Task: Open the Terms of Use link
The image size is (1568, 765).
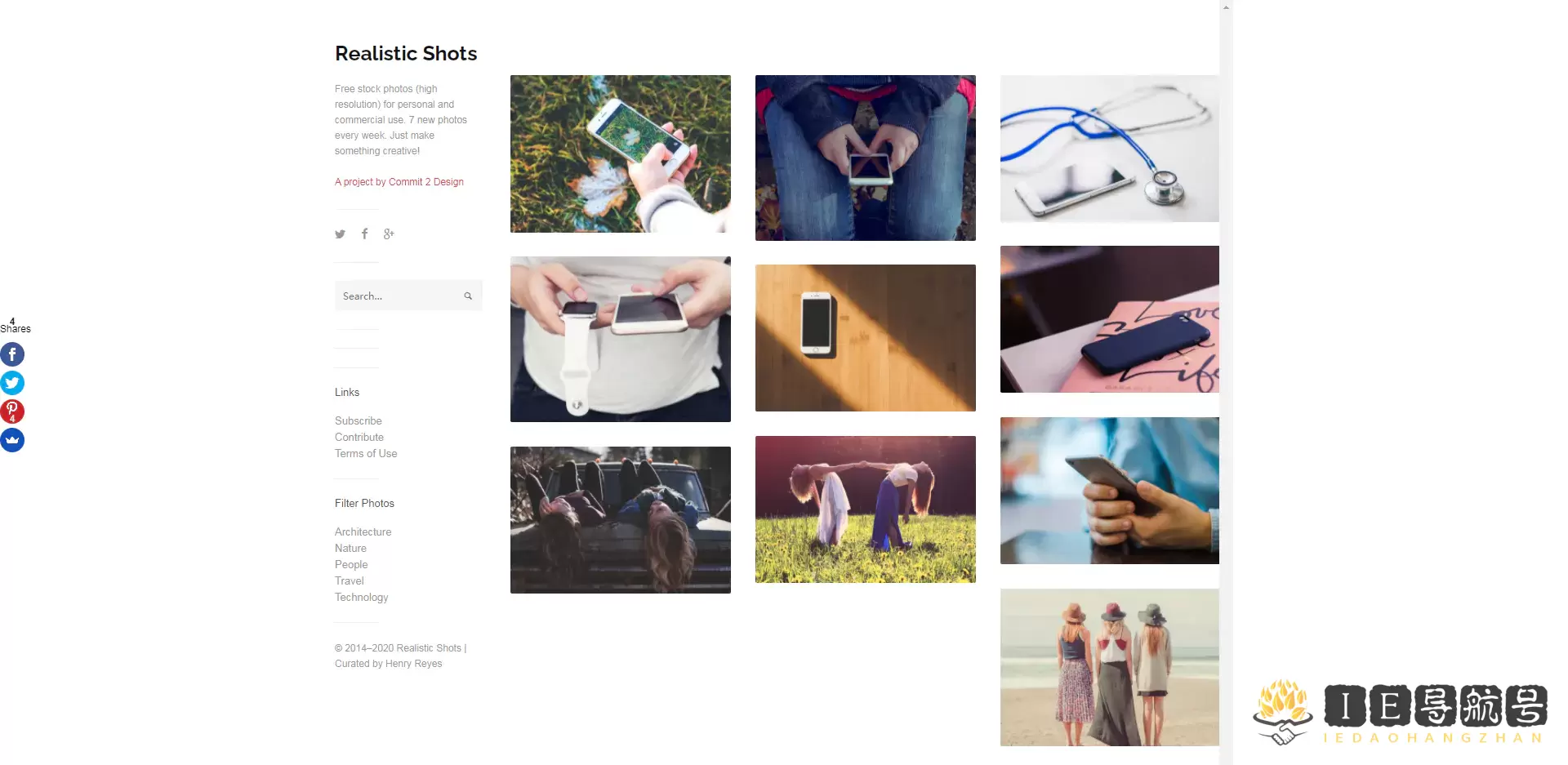Action: click(366, 453)
